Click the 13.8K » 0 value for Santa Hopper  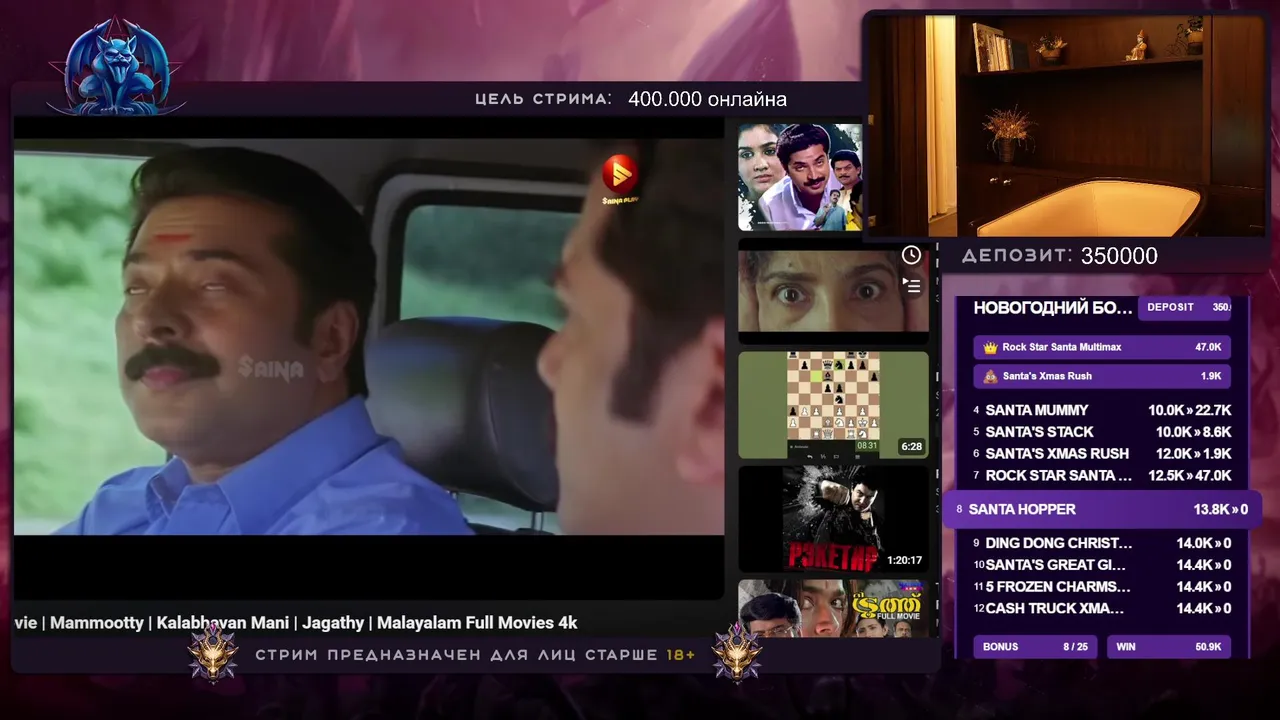click(1220, 509)
